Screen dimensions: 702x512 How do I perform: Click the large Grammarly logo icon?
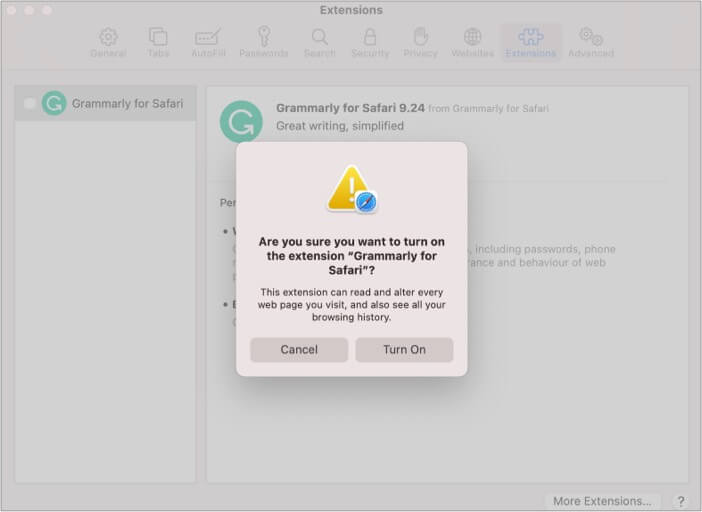[241, 122]
